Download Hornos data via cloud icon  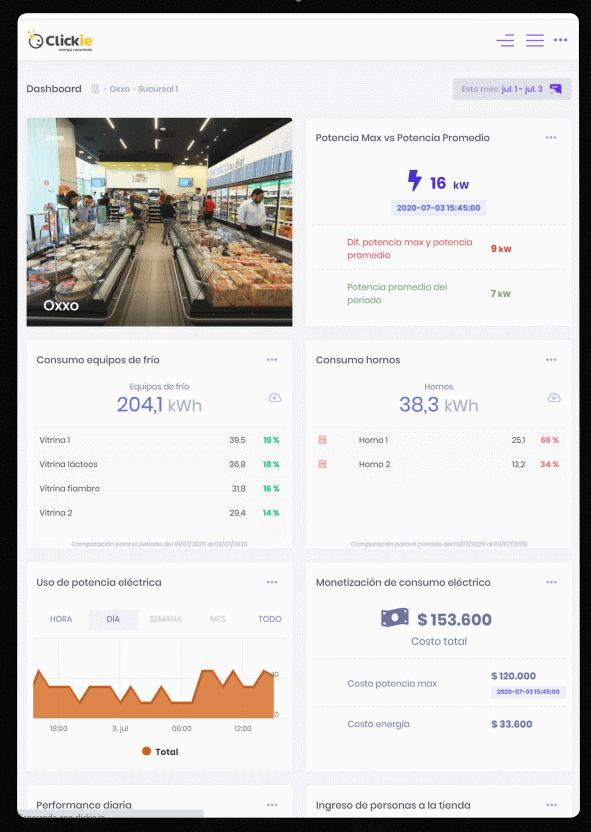click(554, 397)
